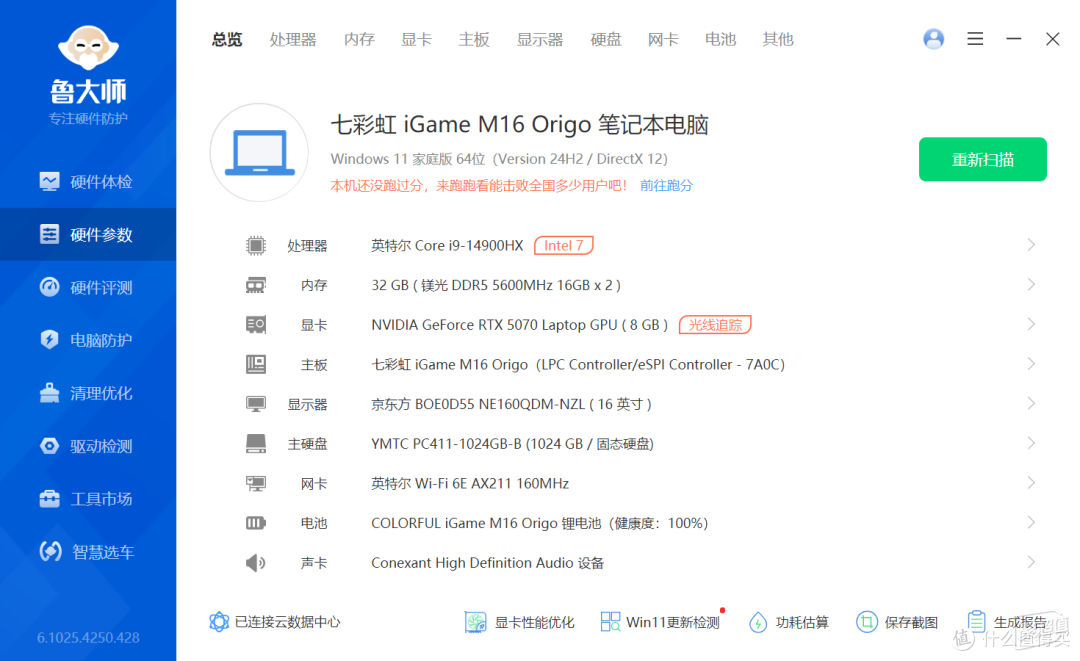Screen dimensions: 1080x661
Task: Open 显卡性能优化 tool
Action: (x=519, y=622)
